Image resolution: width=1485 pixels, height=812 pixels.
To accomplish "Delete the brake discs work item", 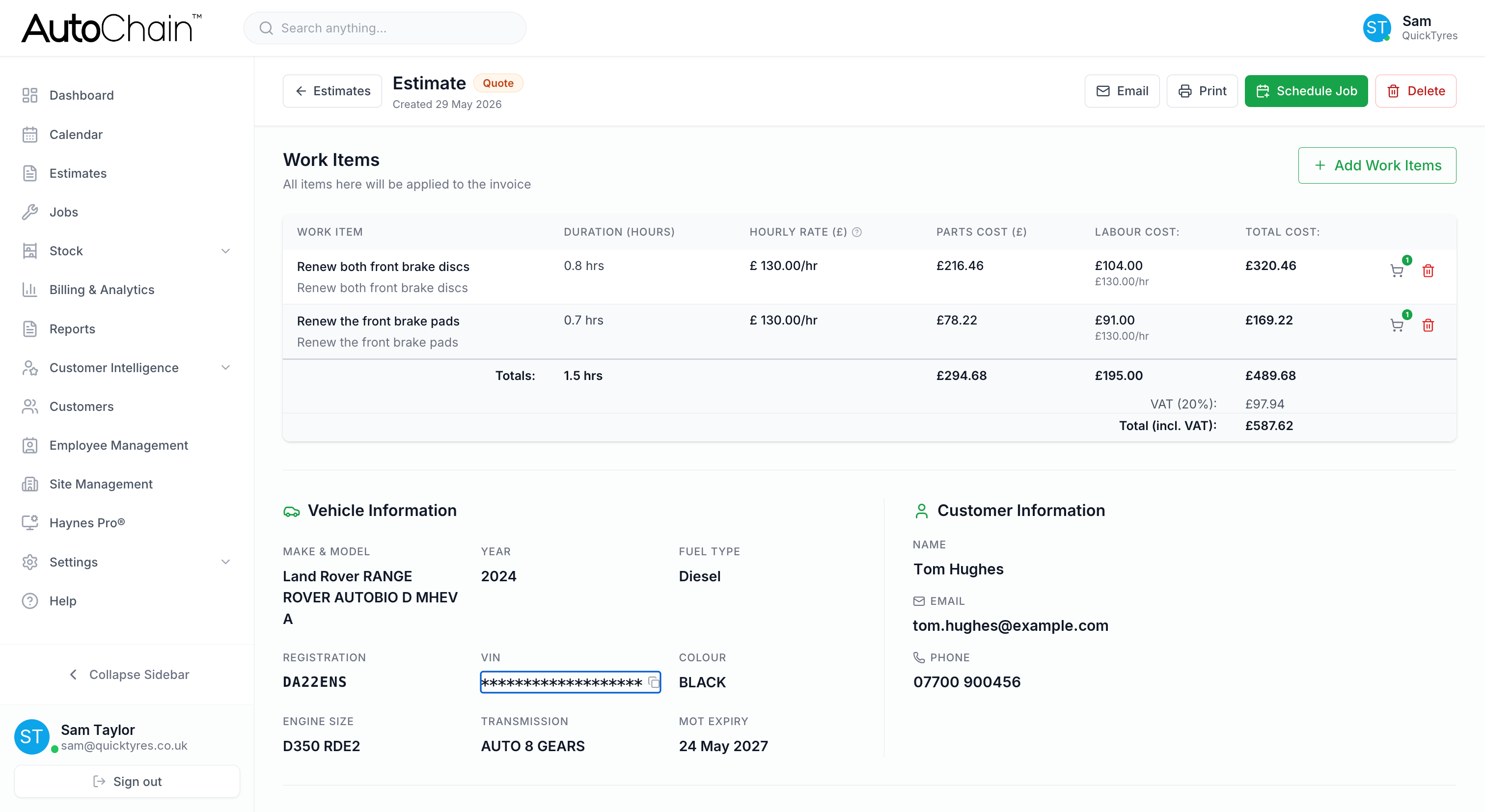I will (1428, 271).
